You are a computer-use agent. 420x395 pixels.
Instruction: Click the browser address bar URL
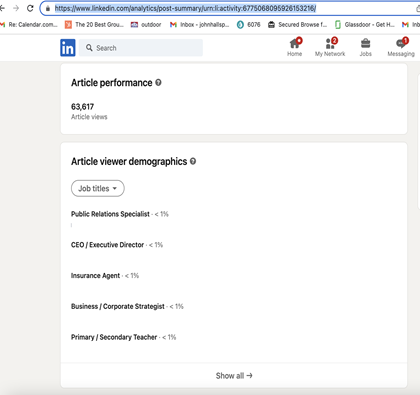185,8
